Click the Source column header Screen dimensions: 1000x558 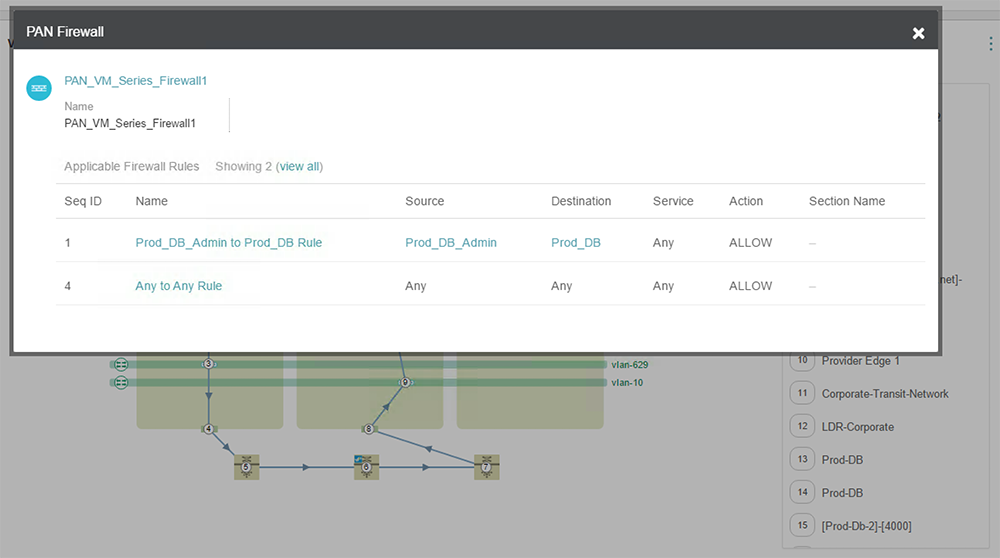click(x=425, y=201)
